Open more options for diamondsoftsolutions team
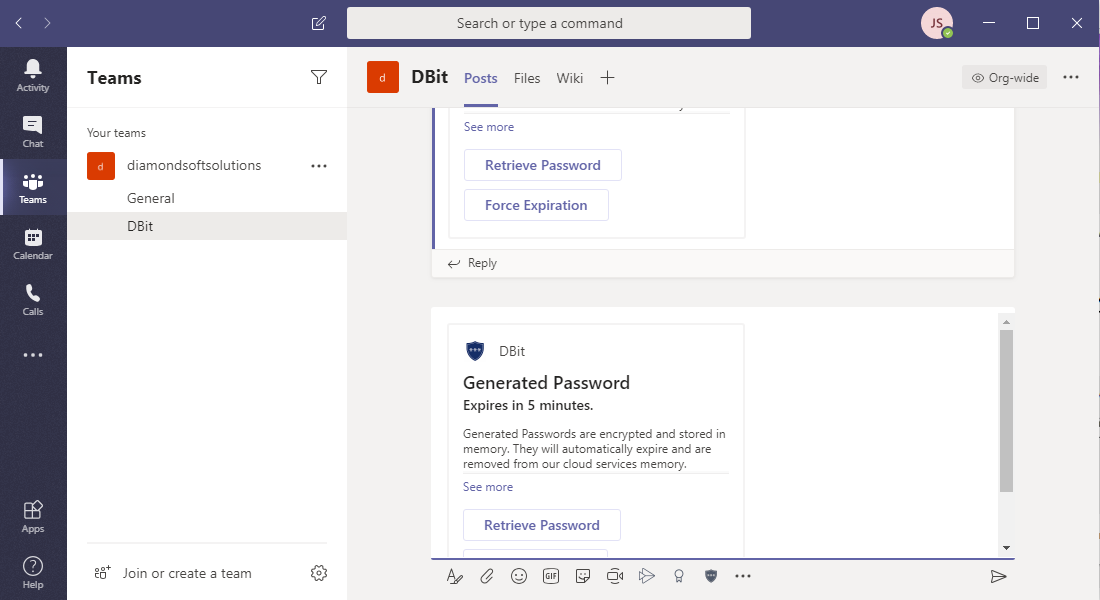 (x=319, y=166)
